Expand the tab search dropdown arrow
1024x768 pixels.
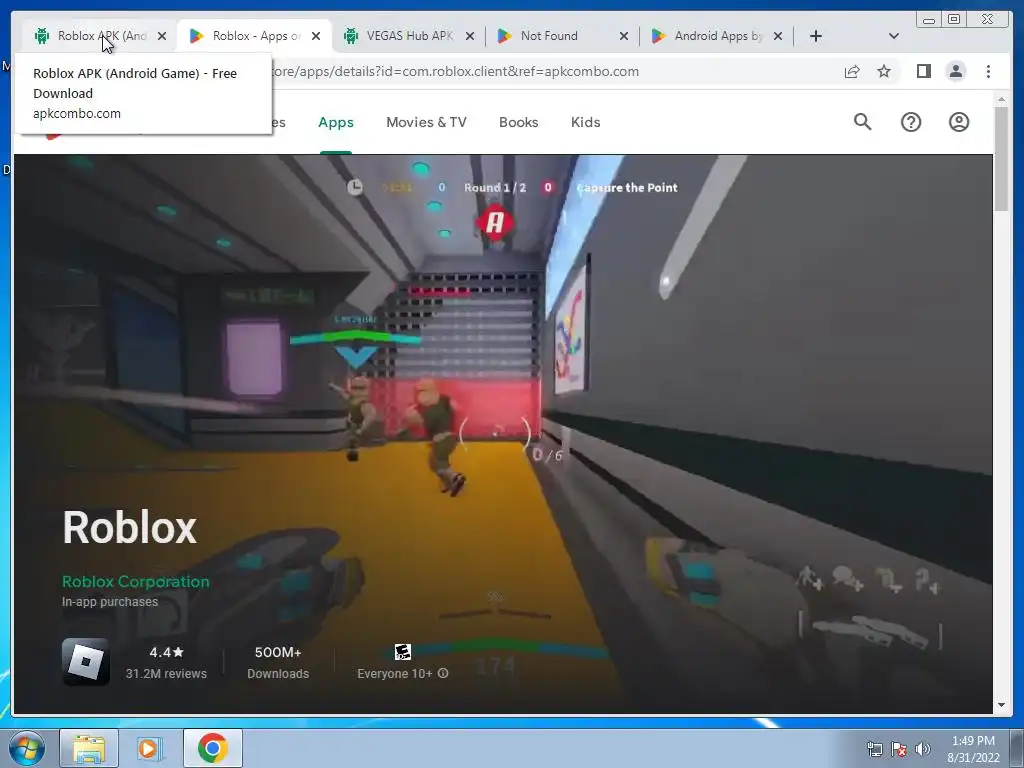(x=894, y=36)
